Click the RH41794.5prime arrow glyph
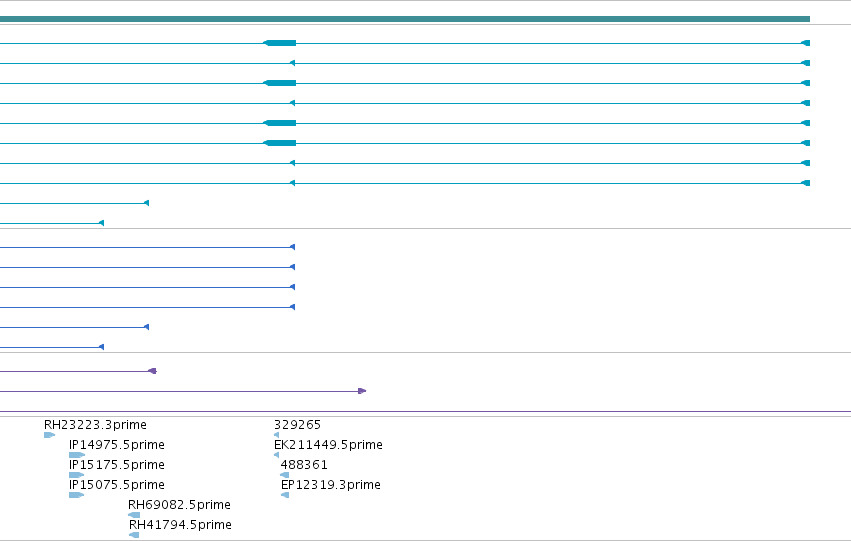This screenshot has height=541, width=851. 134,535
